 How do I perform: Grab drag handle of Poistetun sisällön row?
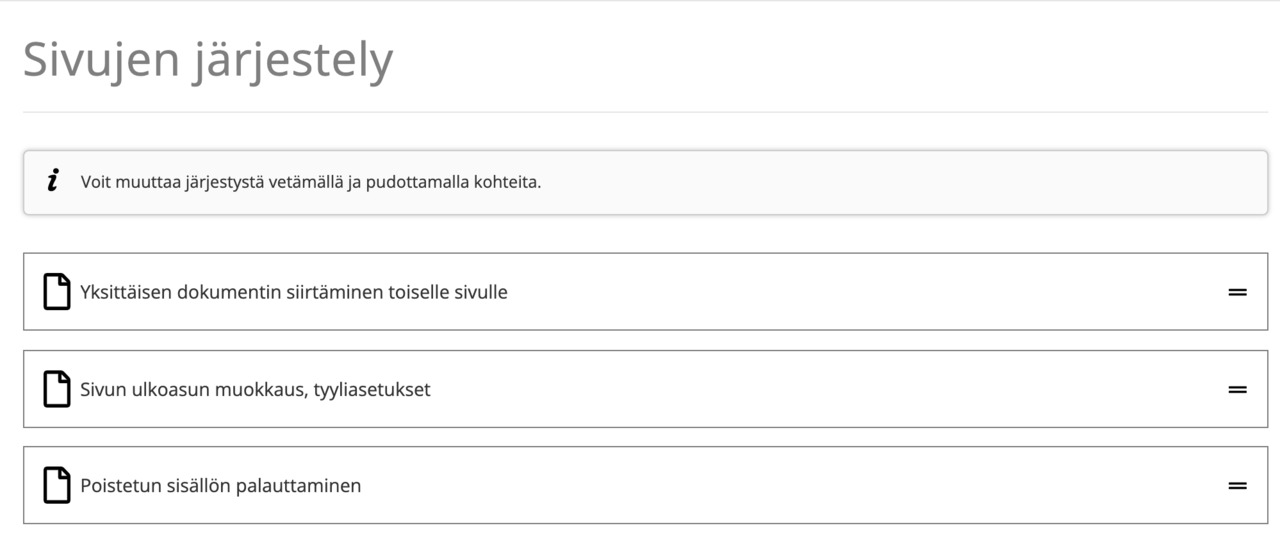pyautogui.click(x=1238, y=485)
